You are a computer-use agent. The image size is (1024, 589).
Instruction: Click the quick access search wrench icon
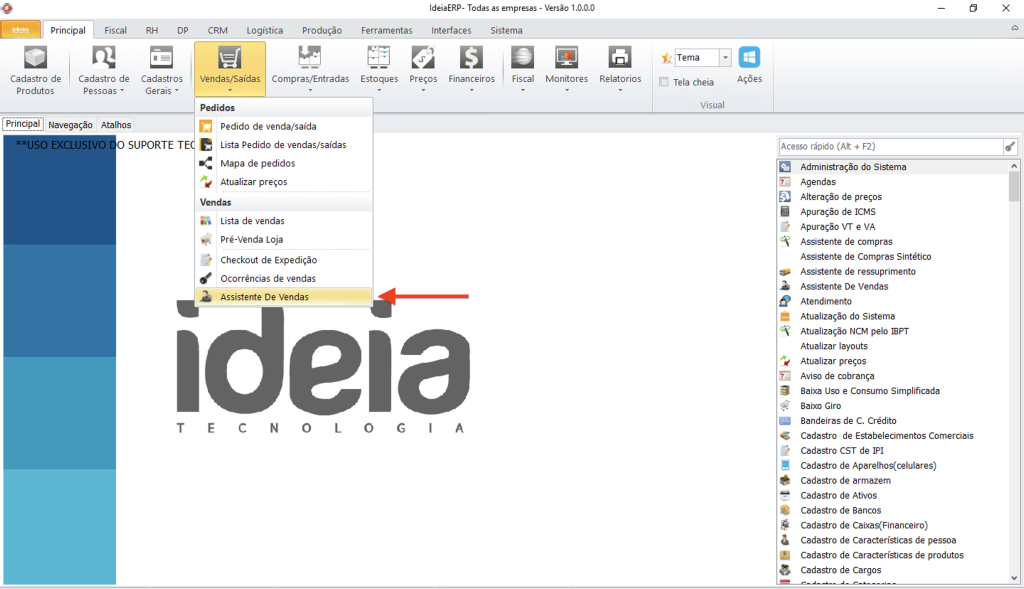tap(1010, 147)
